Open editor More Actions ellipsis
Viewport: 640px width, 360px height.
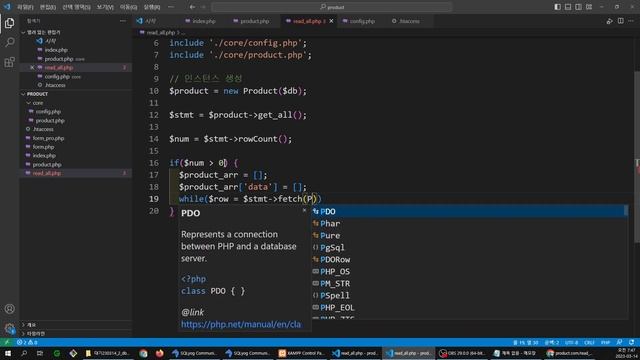click(631, 21)
